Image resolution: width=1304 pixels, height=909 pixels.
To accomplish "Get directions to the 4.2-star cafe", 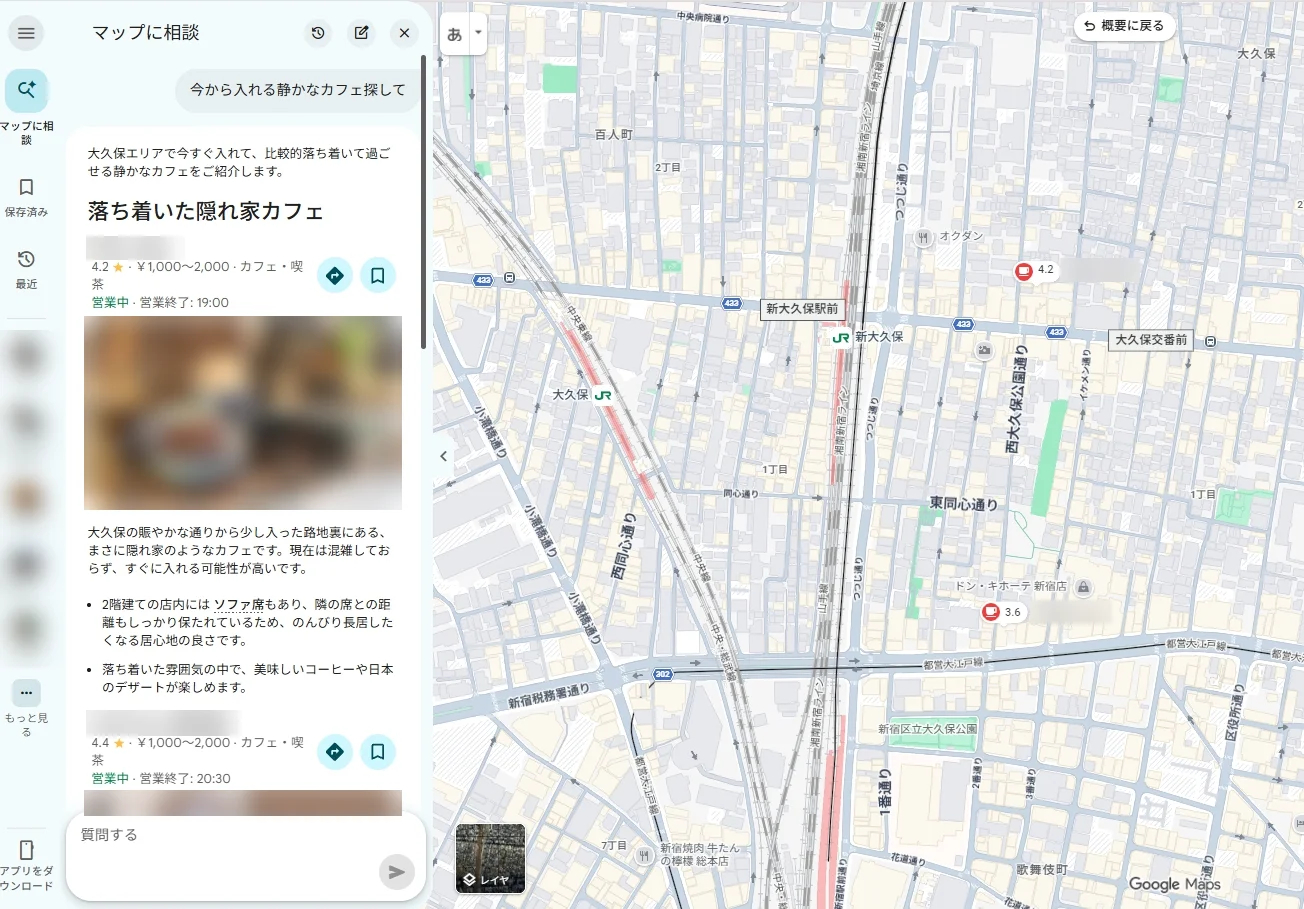I will click(x=335, y=275).
